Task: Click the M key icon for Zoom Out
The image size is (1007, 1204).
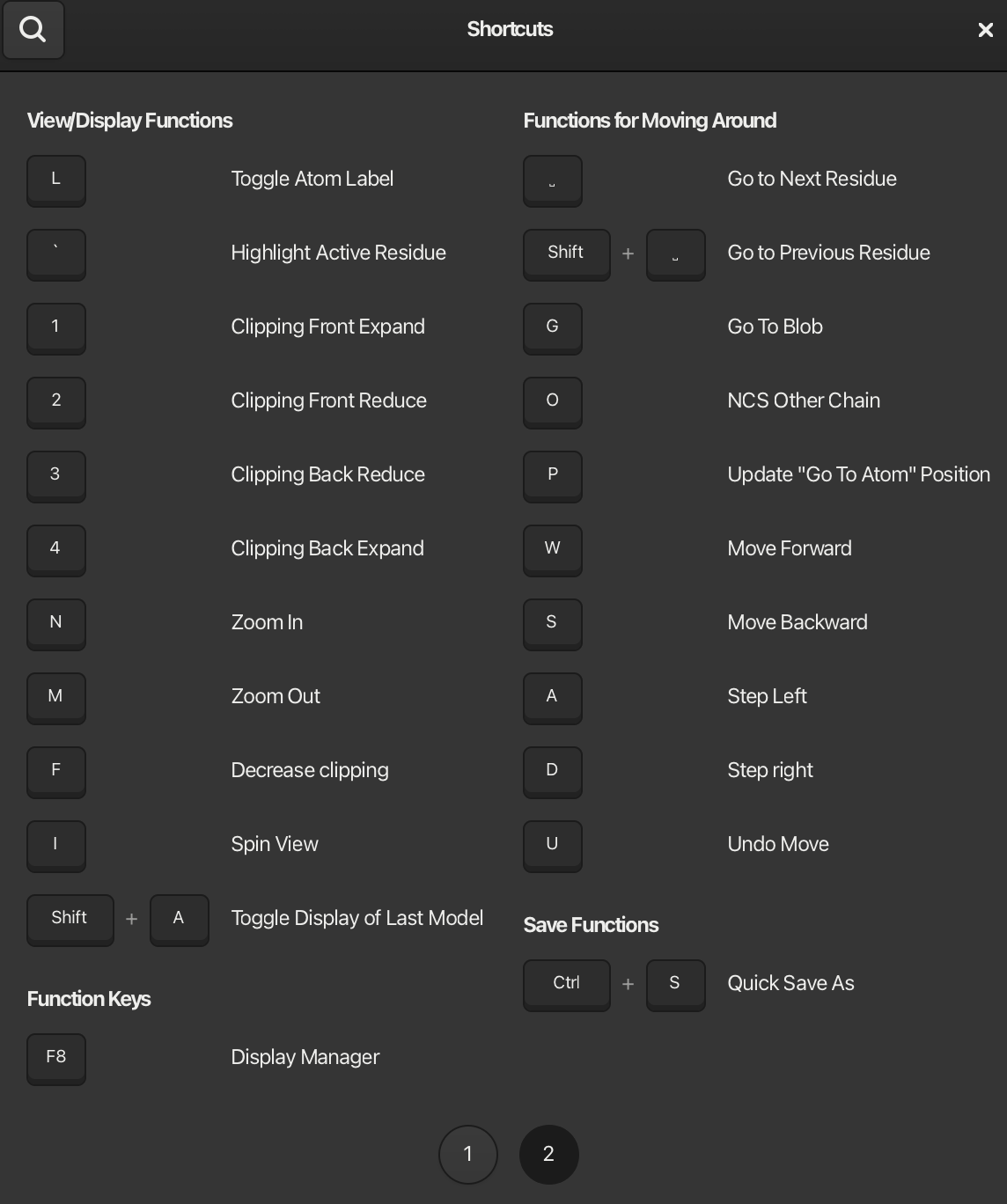Action: point(56,697)
